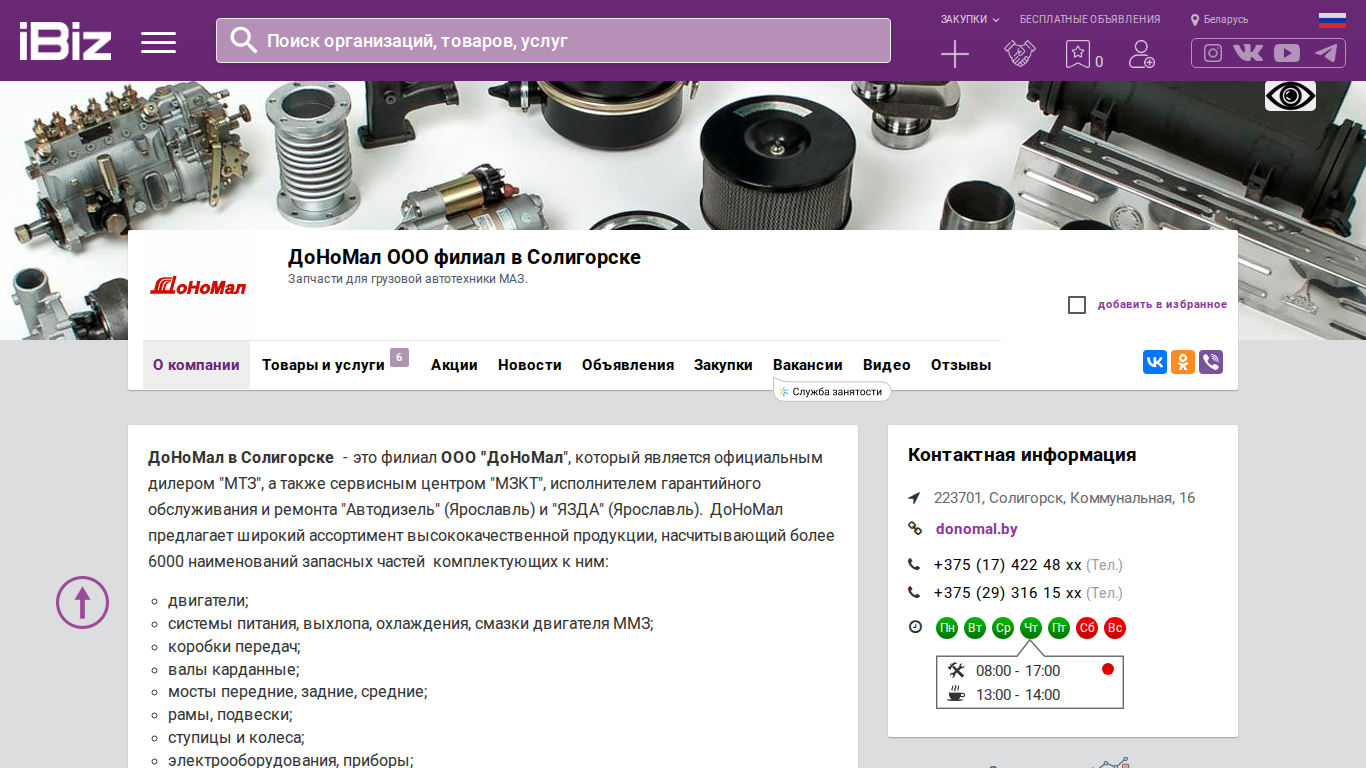Open the Закупки tab

pos(723,365)
